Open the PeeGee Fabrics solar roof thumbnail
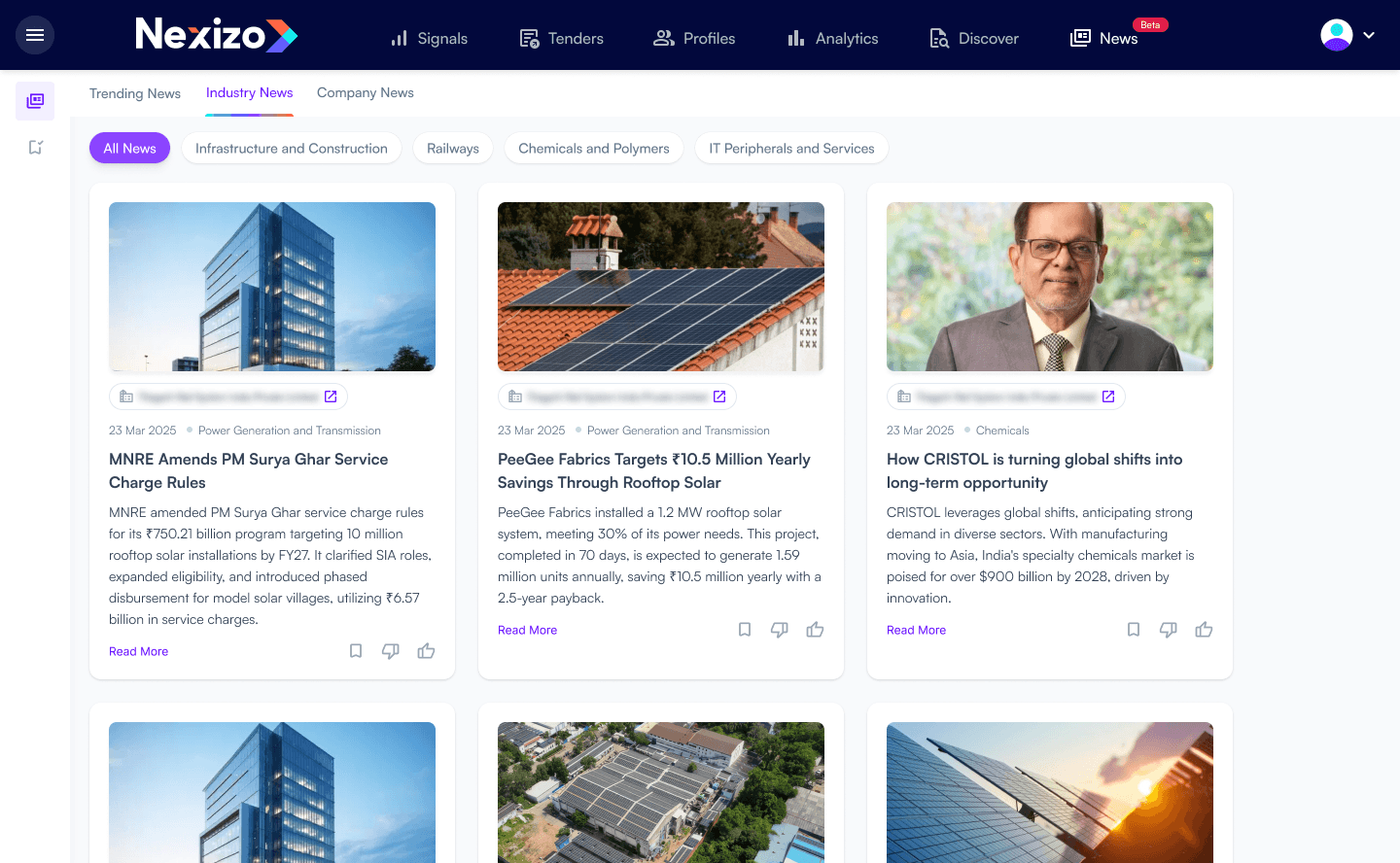 click(661, 287)
